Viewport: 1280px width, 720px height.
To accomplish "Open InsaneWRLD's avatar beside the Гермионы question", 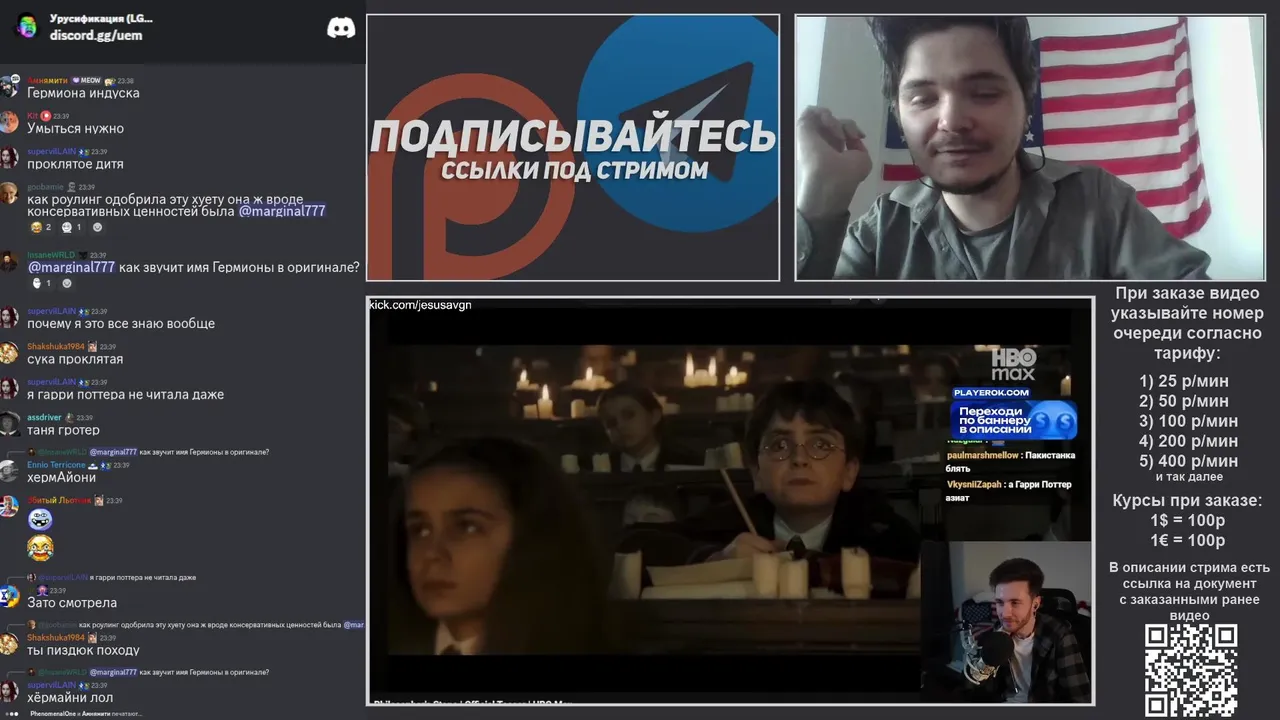I will (x=9, y=261).
